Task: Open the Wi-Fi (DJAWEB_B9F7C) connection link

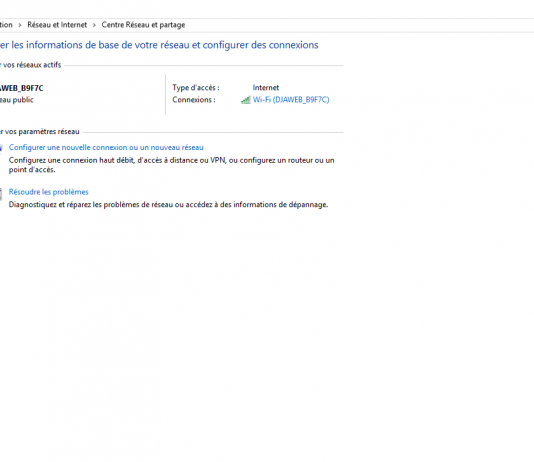Action: 291,100
